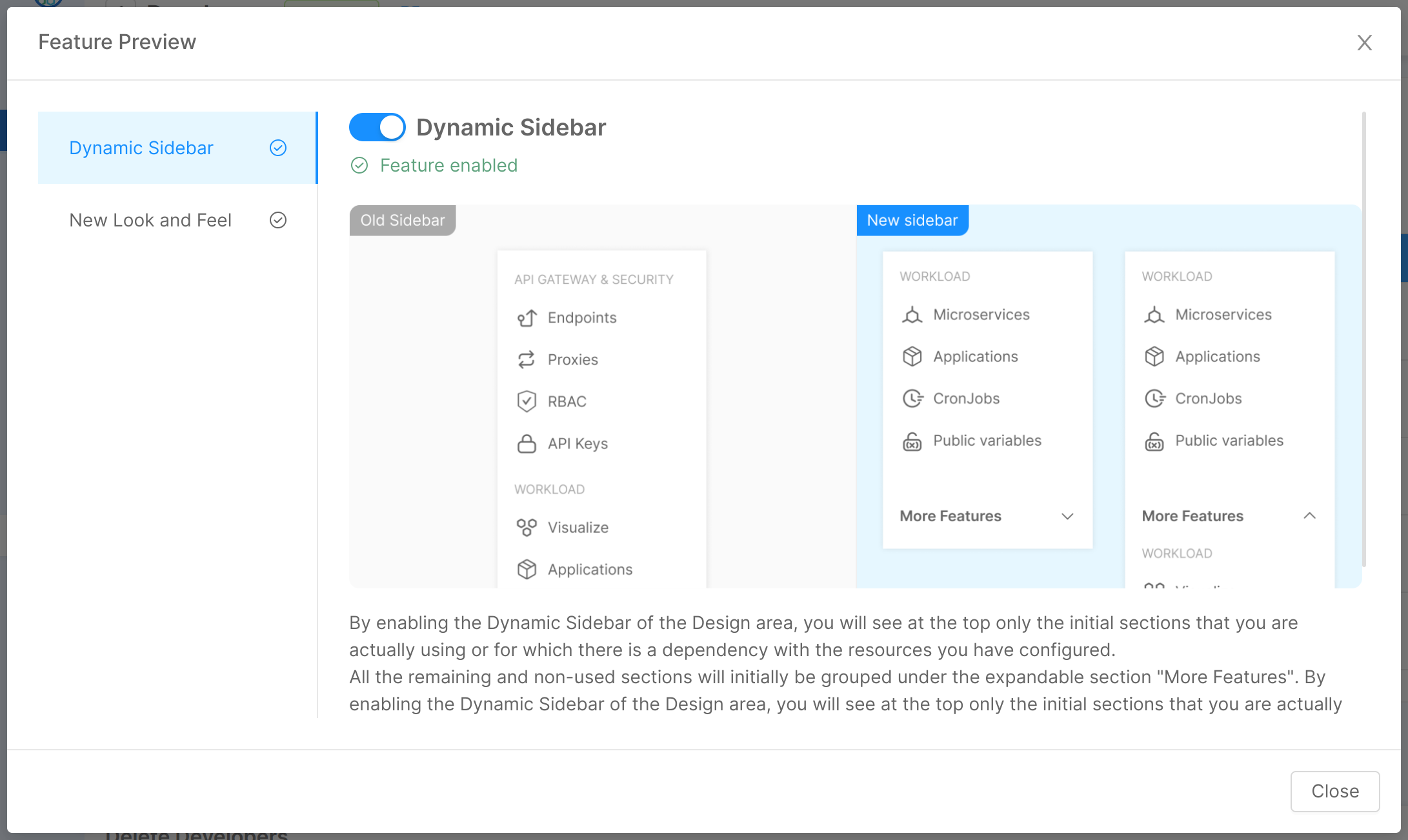Click the checkmark beside New Look and Feel
1408x840 pixels.
[277, 220]
